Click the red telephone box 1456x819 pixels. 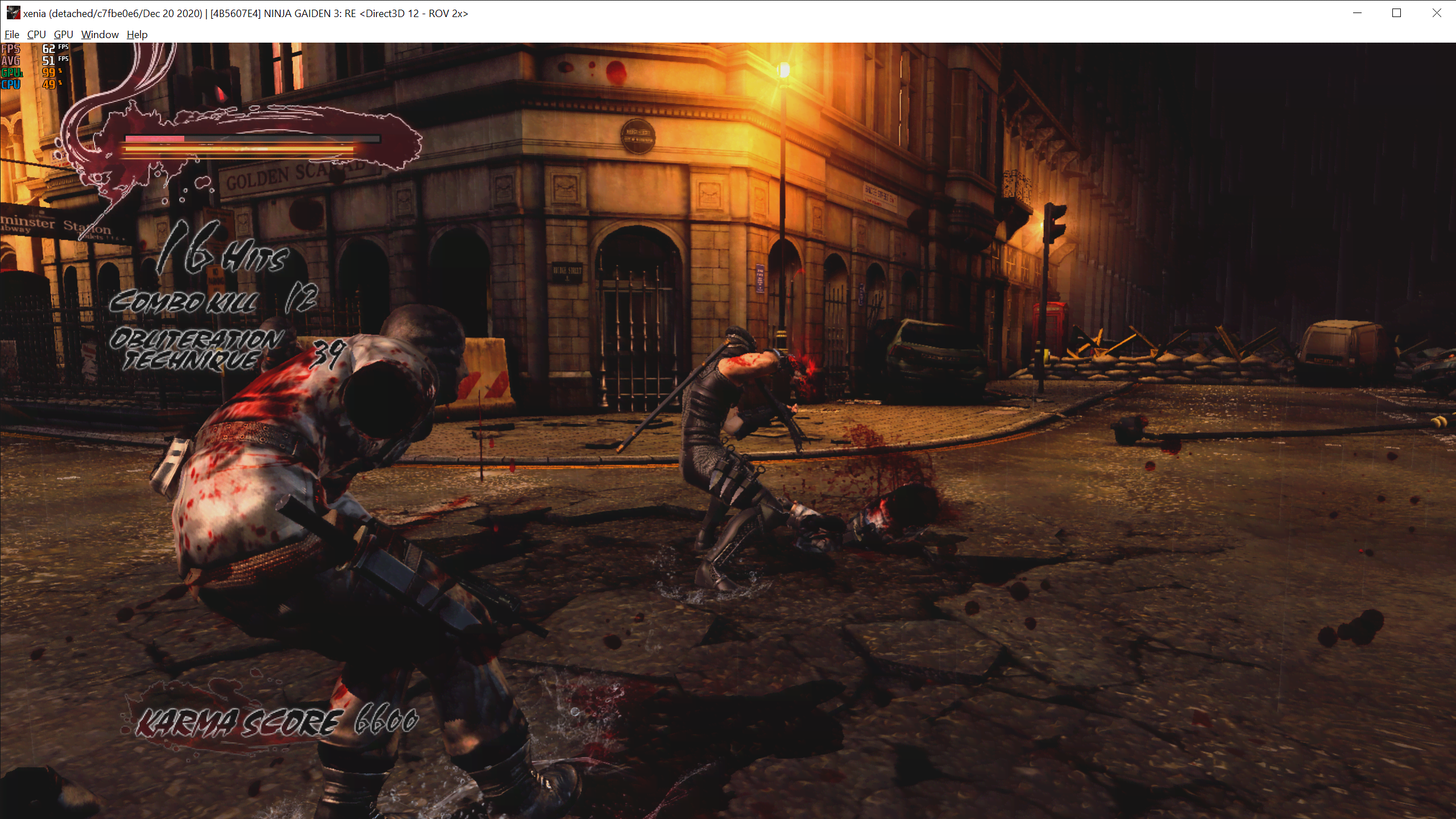pyautogui.click(x=1051, y=328)
